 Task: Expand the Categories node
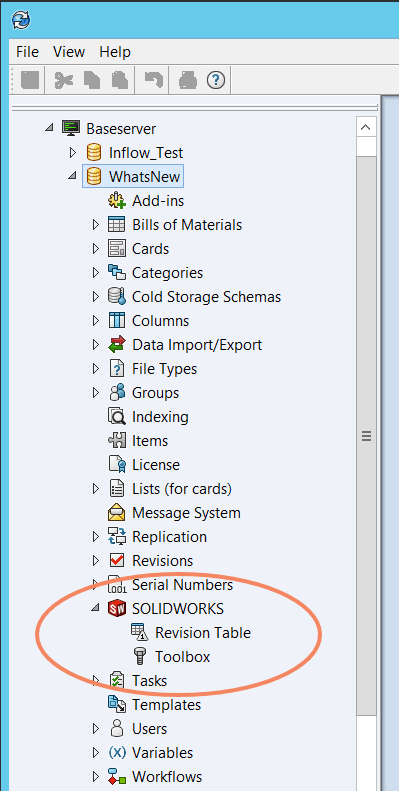[96, 273]
